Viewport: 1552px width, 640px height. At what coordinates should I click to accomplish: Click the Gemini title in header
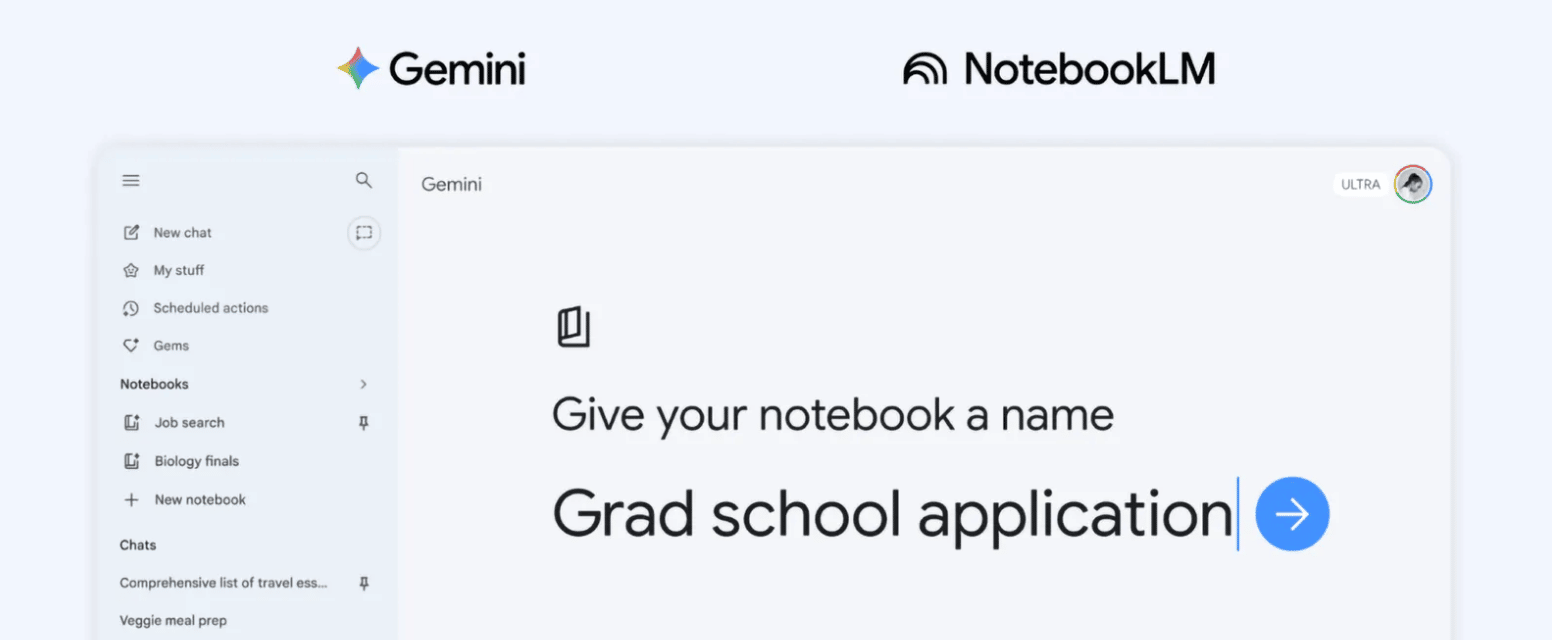coord(451,185)
